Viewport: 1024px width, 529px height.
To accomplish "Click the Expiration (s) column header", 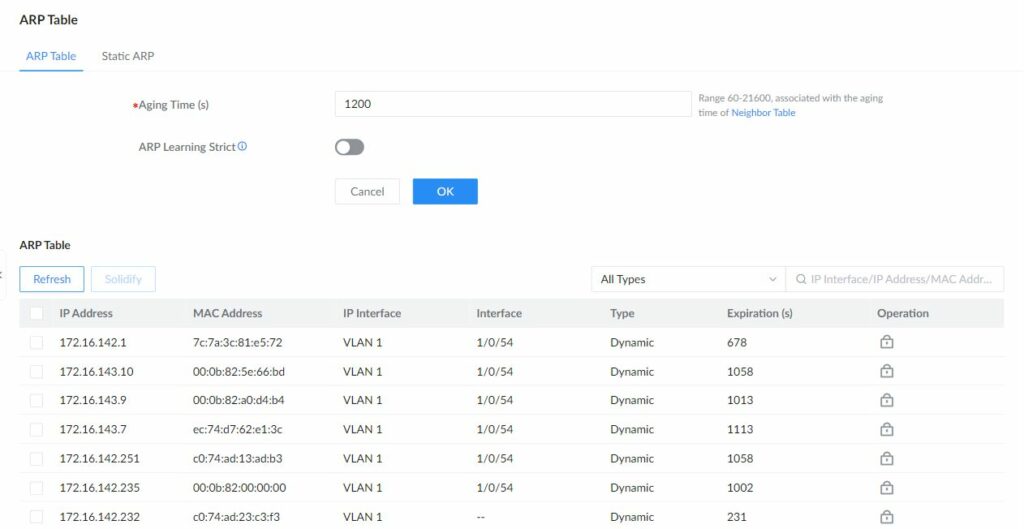I will click(x=760, y=313).
